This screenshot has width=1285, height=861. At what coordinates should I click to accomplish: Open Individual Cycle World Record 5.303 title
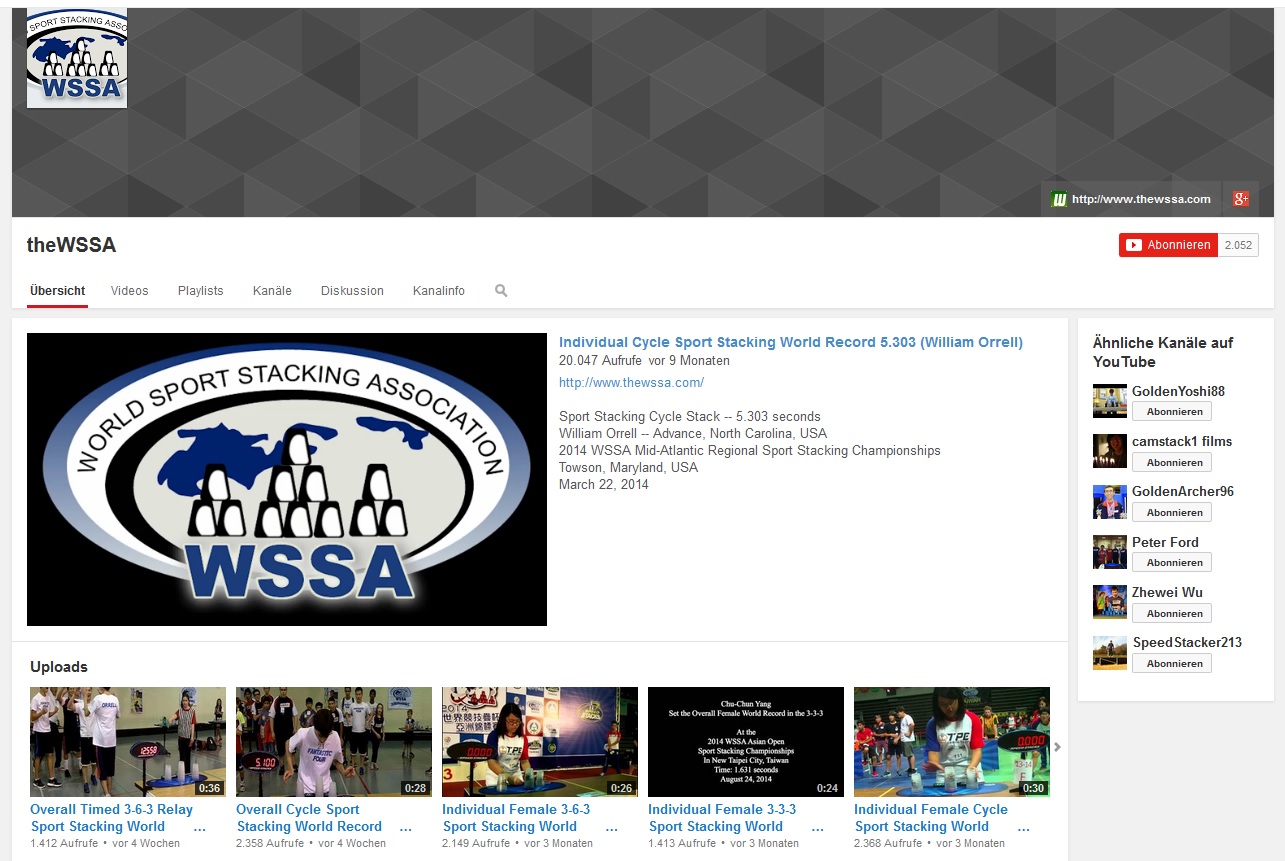tap(790, 343)
